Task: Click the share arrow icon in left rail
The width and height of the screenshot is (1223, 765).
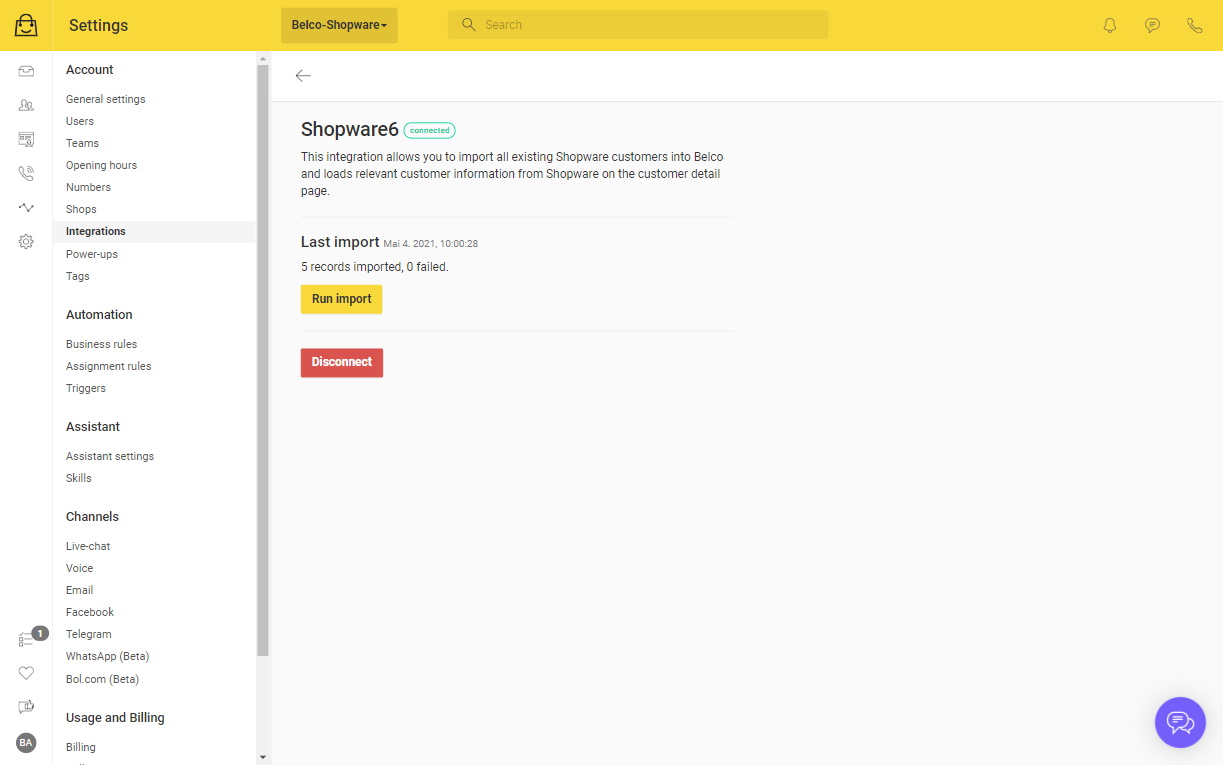Action: (x=26, y=707)
